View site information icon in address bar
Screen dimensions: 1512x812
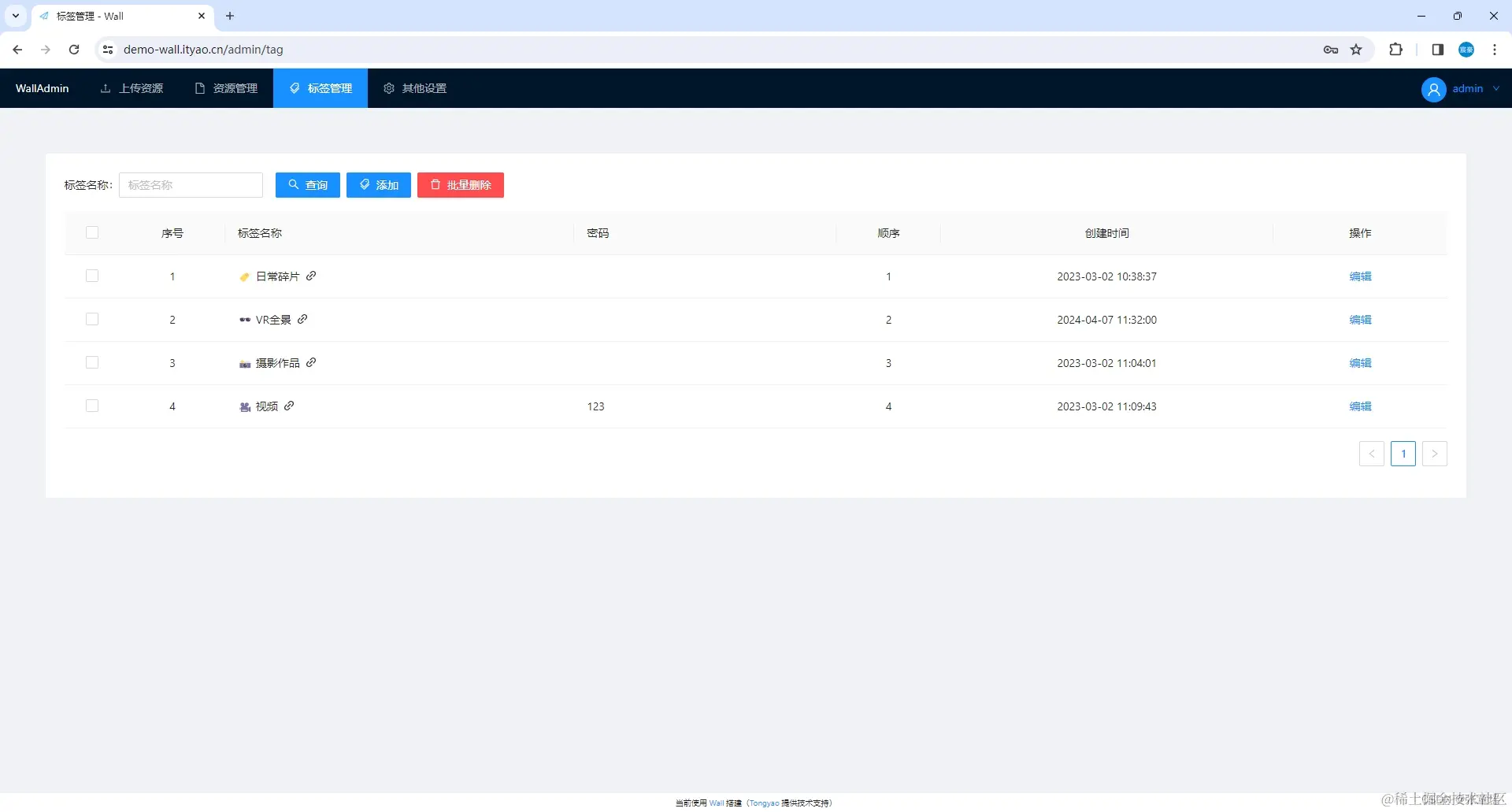pos(108,50)
